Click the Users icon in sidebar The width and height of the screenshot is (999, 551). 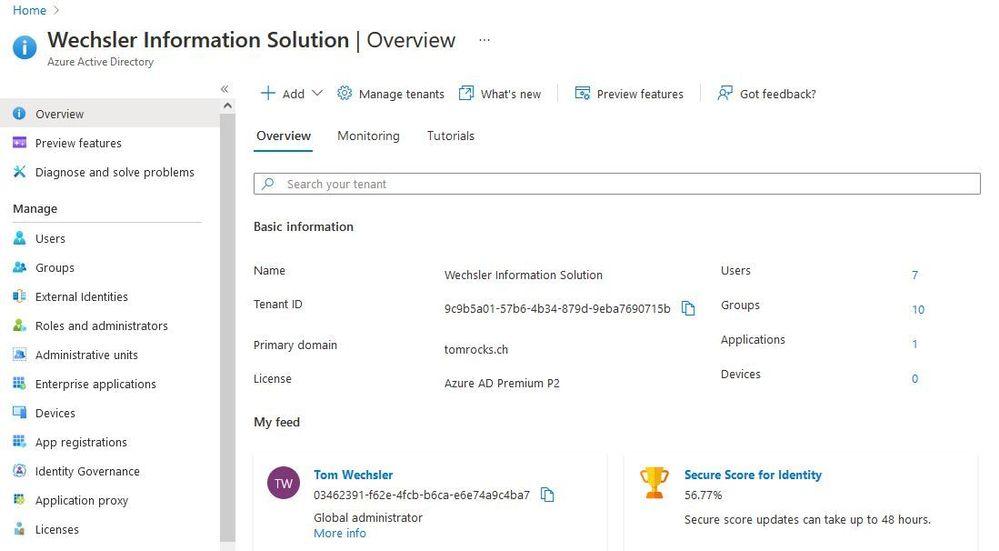(19, 239)
